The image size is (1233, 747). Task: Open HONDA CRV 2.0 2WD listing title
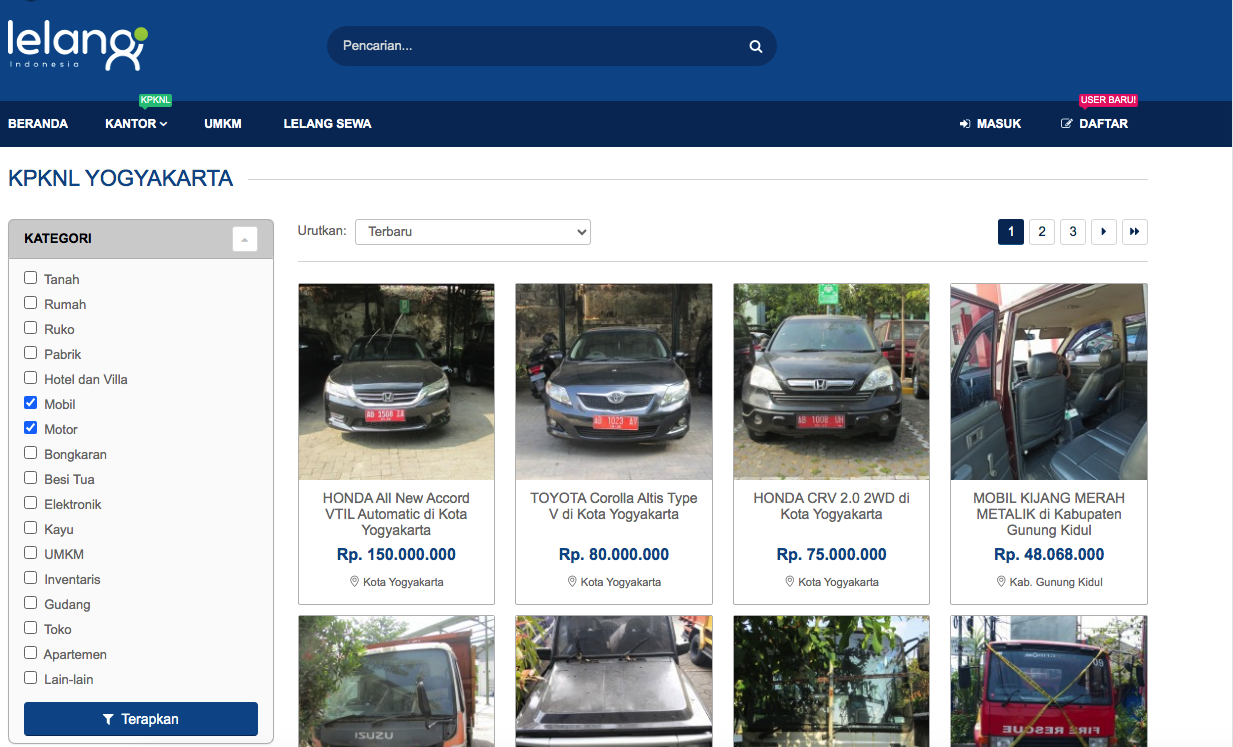832,506
